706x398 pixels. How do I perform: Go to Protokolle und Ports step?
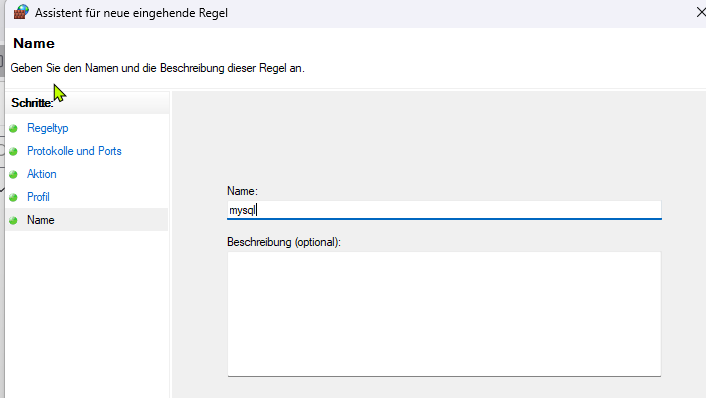[74, 151]
